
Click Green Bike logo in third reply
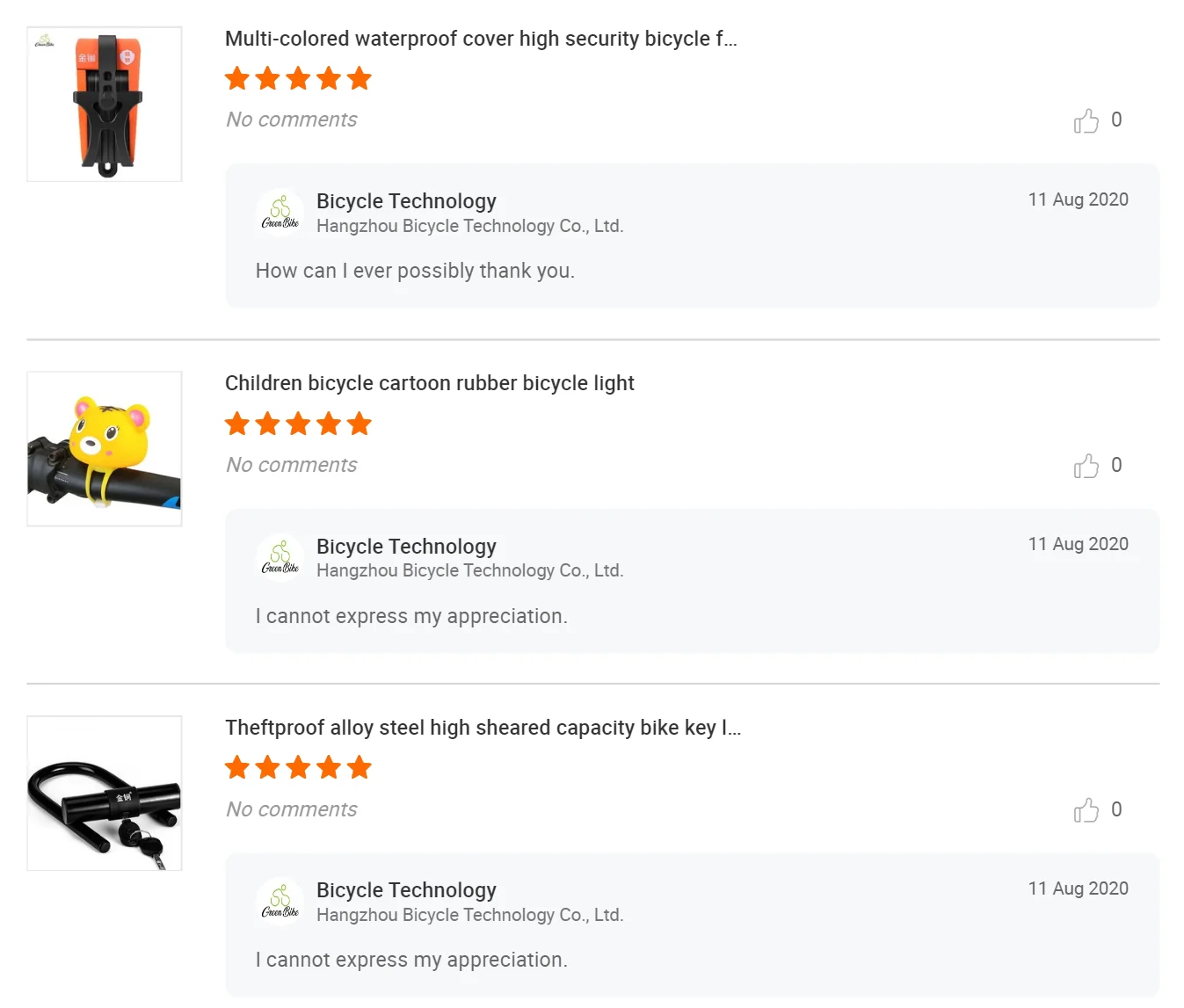pyautogui.click(x=280, y=902)
